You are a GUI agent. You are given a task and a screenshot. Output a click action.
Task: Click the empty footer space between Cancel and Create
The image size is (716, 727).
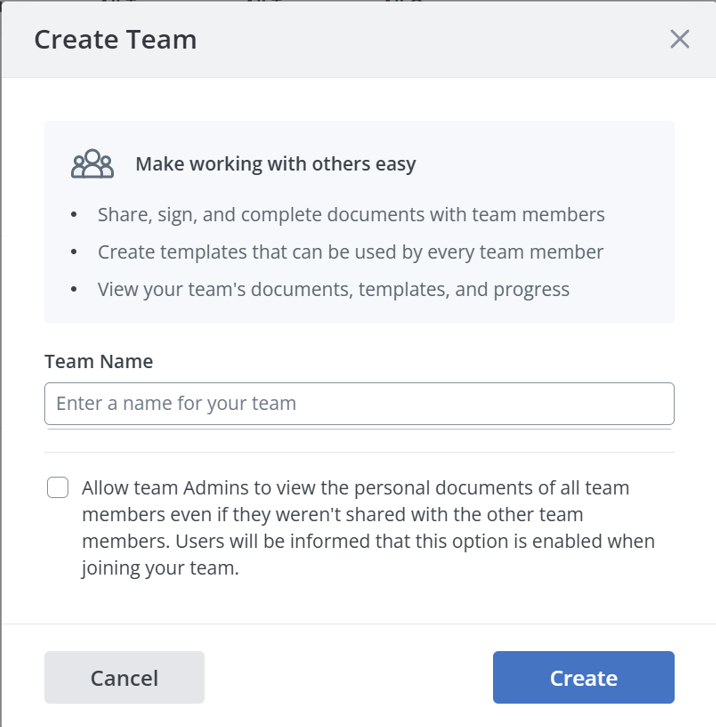348,678
